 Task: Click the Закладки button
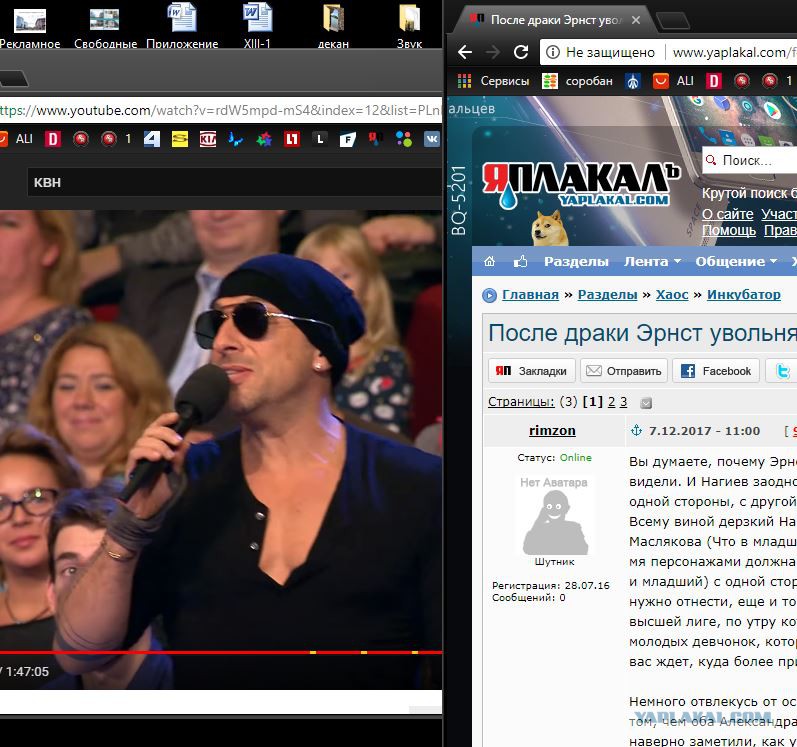532,371
